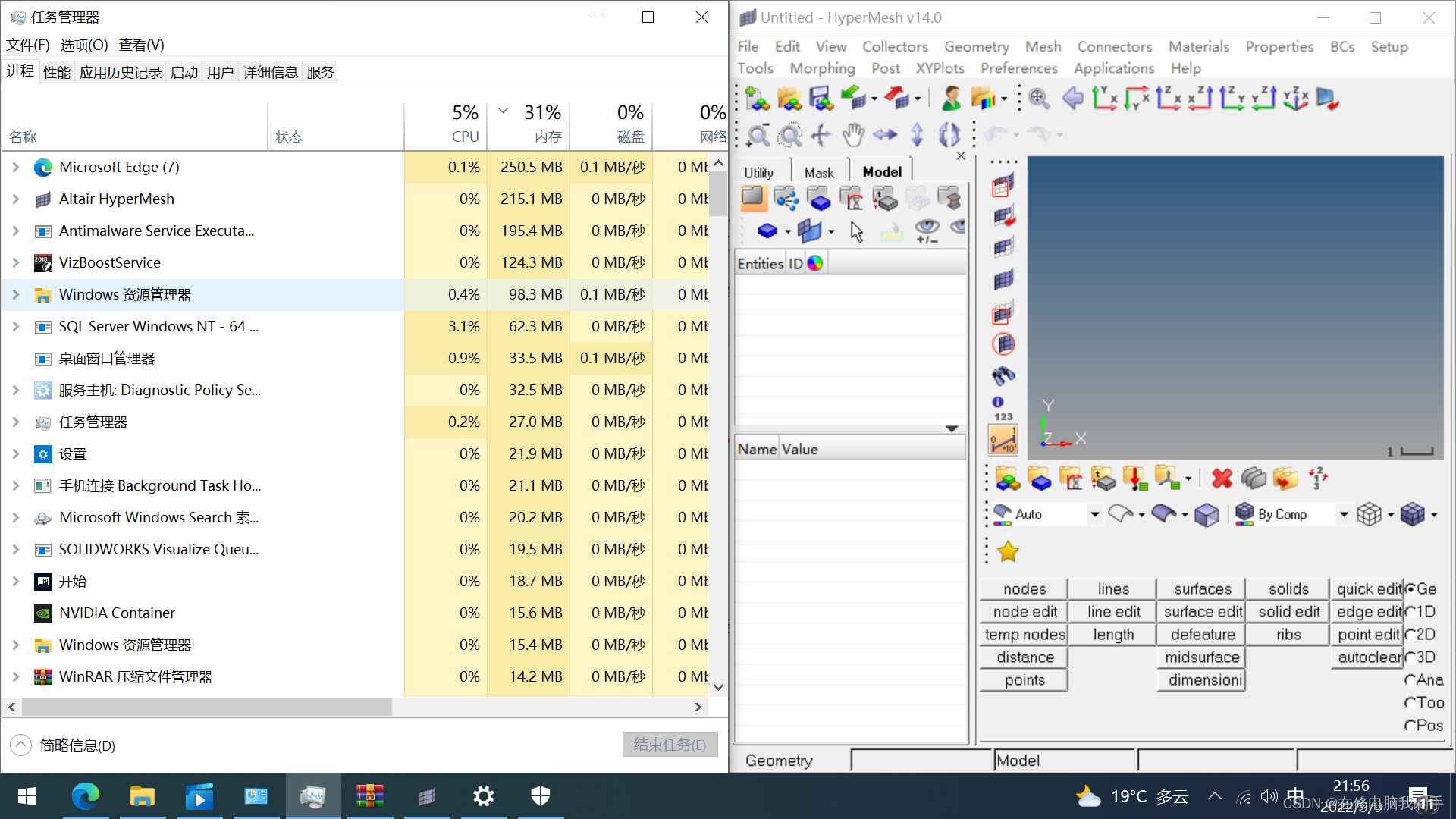The width and height of the screenshot is (1456, 819).
Task: Select the 2D panel radio button
Action: 1410,635
